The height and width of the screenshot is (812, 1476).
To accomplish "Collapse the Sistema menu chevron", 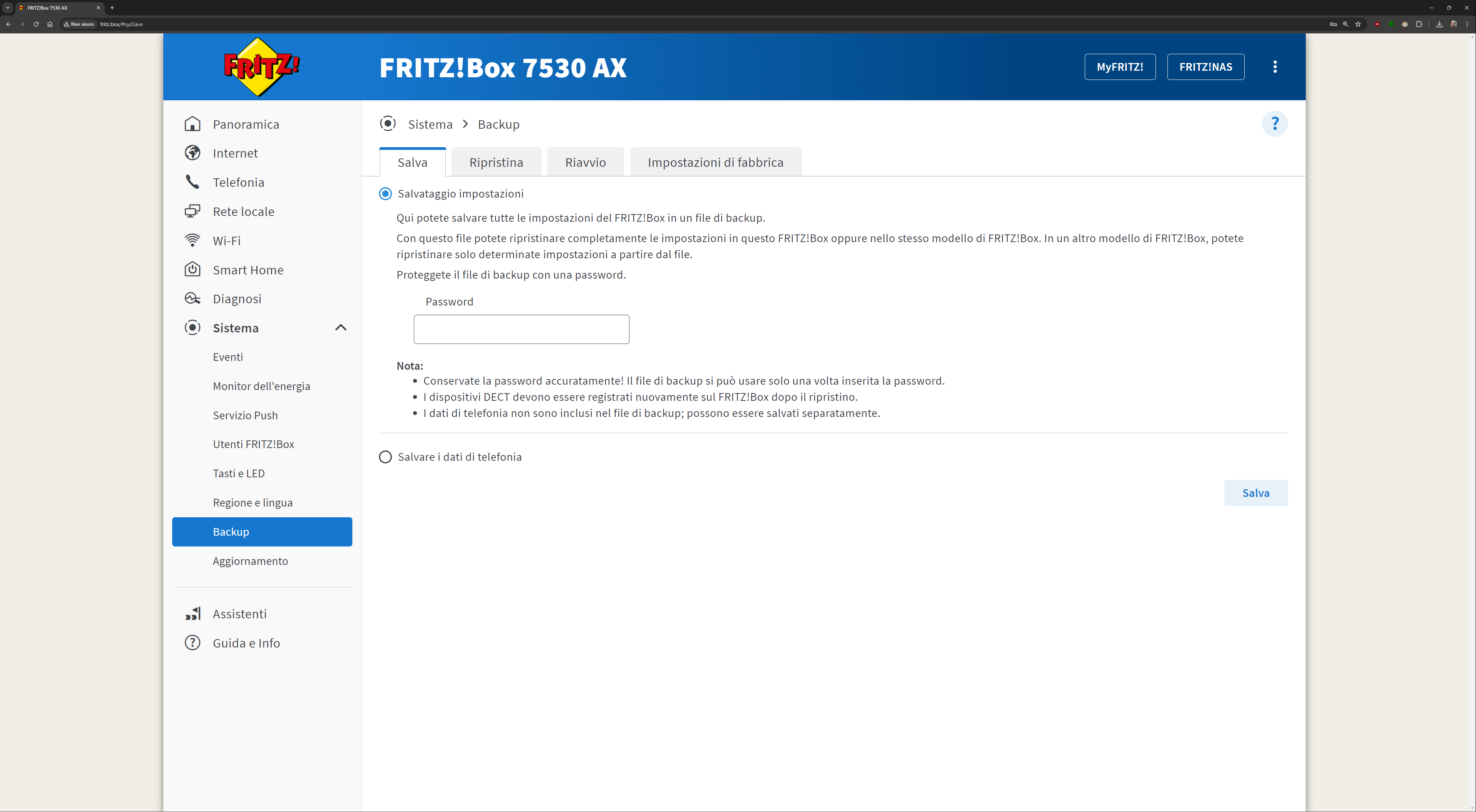I will click(341, 328).
